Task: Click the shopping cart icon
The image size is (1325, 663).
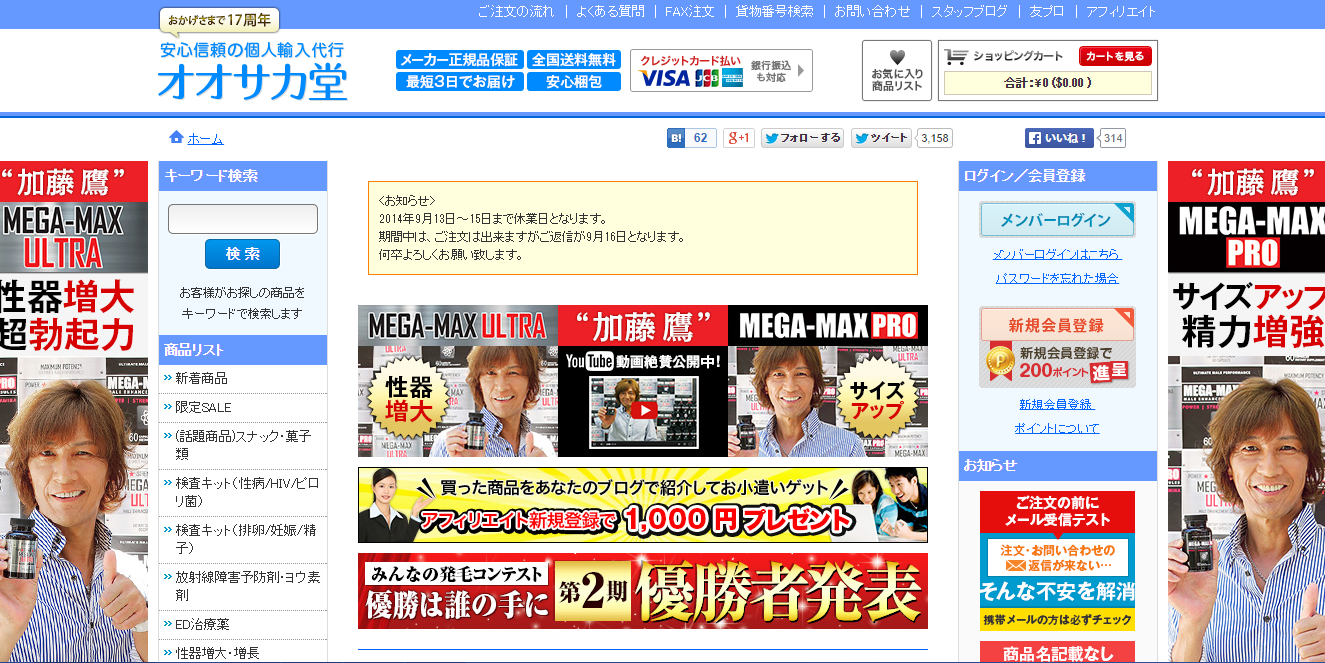Action: 956,57
